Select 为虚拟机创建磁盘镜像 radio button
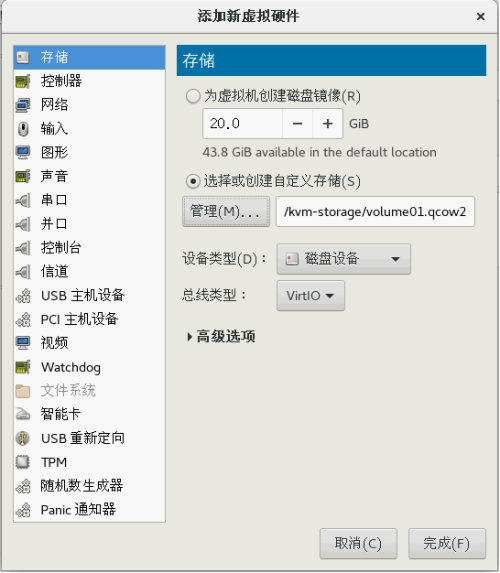Viewport: 500px width, 573px height. [193, 96]
